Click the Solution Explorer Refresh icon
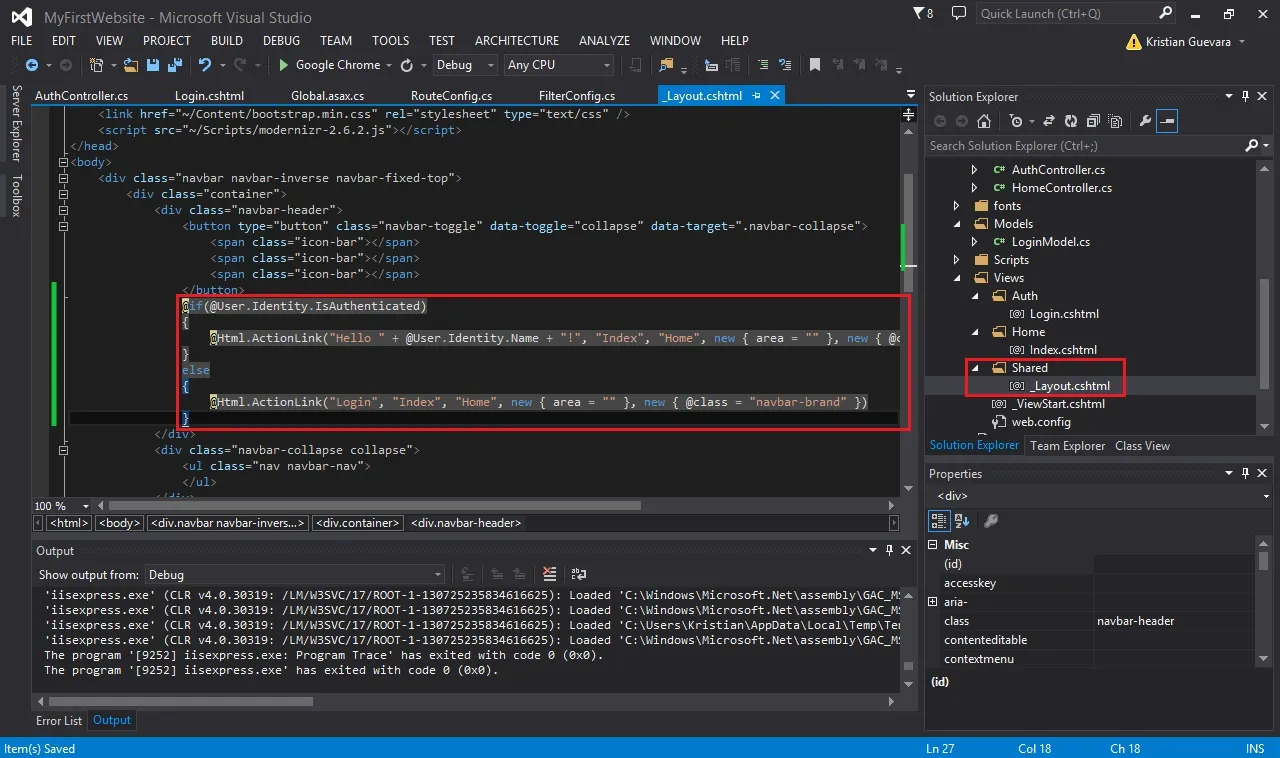 click(x=1071, y=121)
